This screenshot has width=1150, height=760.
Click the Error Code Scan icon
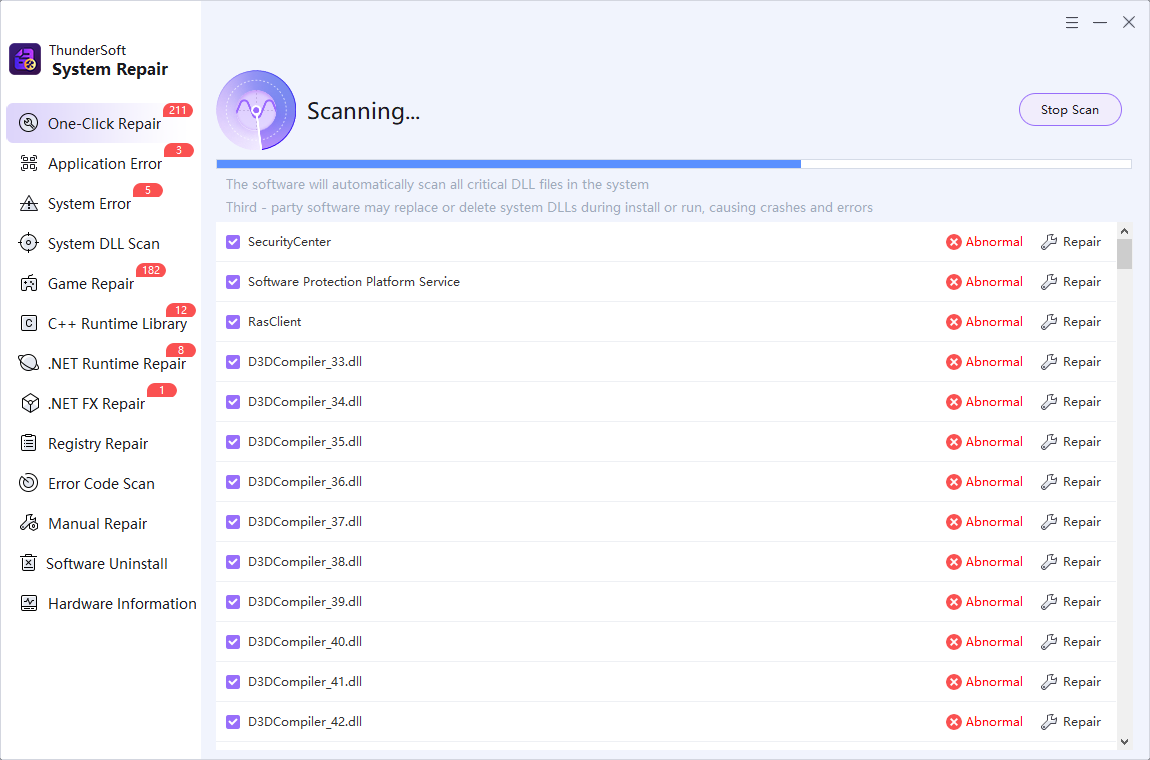(x=29, y=484)
